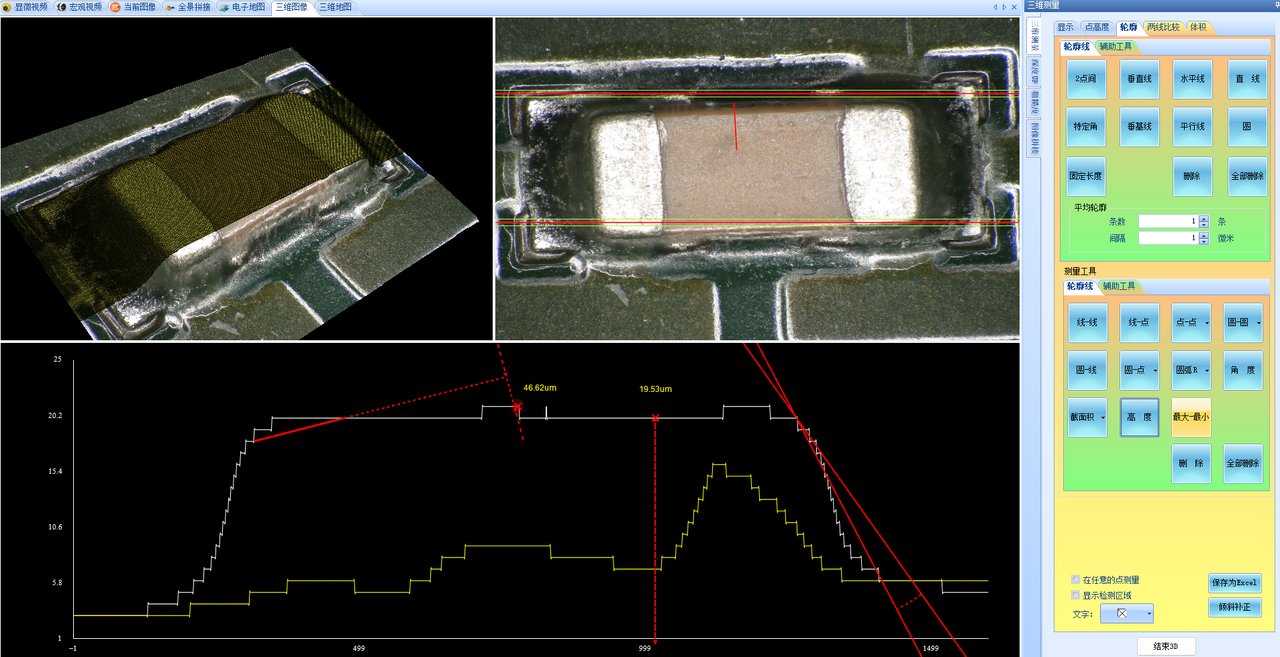Click the 3D rendered component view
The width and height of the screenshot is (1280, 657).
(246, 179)
